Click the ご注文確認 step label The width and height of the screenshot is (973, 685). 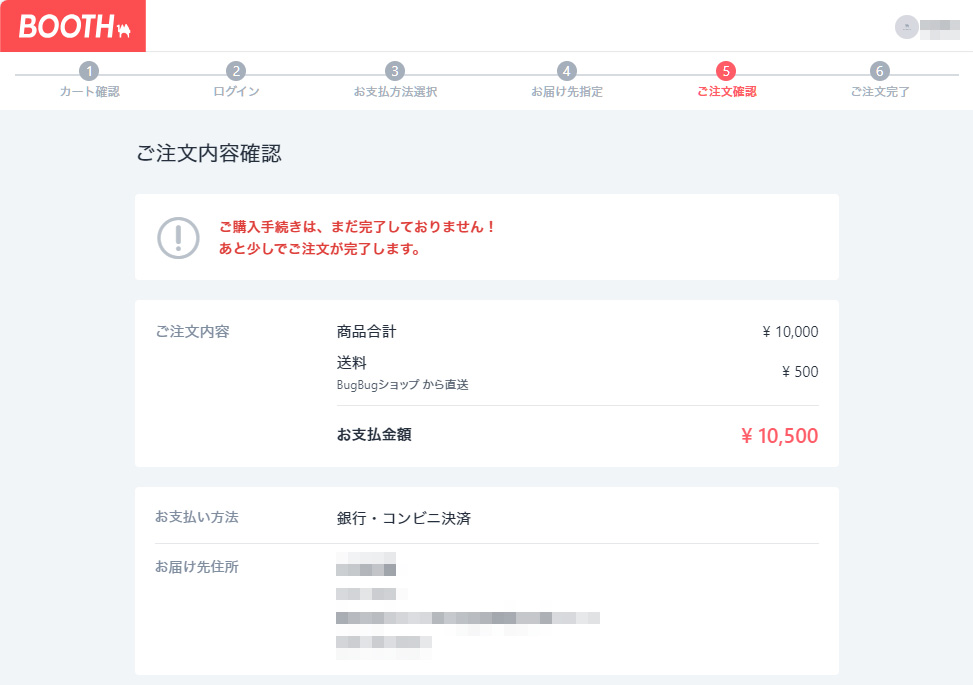pos(726,92)
